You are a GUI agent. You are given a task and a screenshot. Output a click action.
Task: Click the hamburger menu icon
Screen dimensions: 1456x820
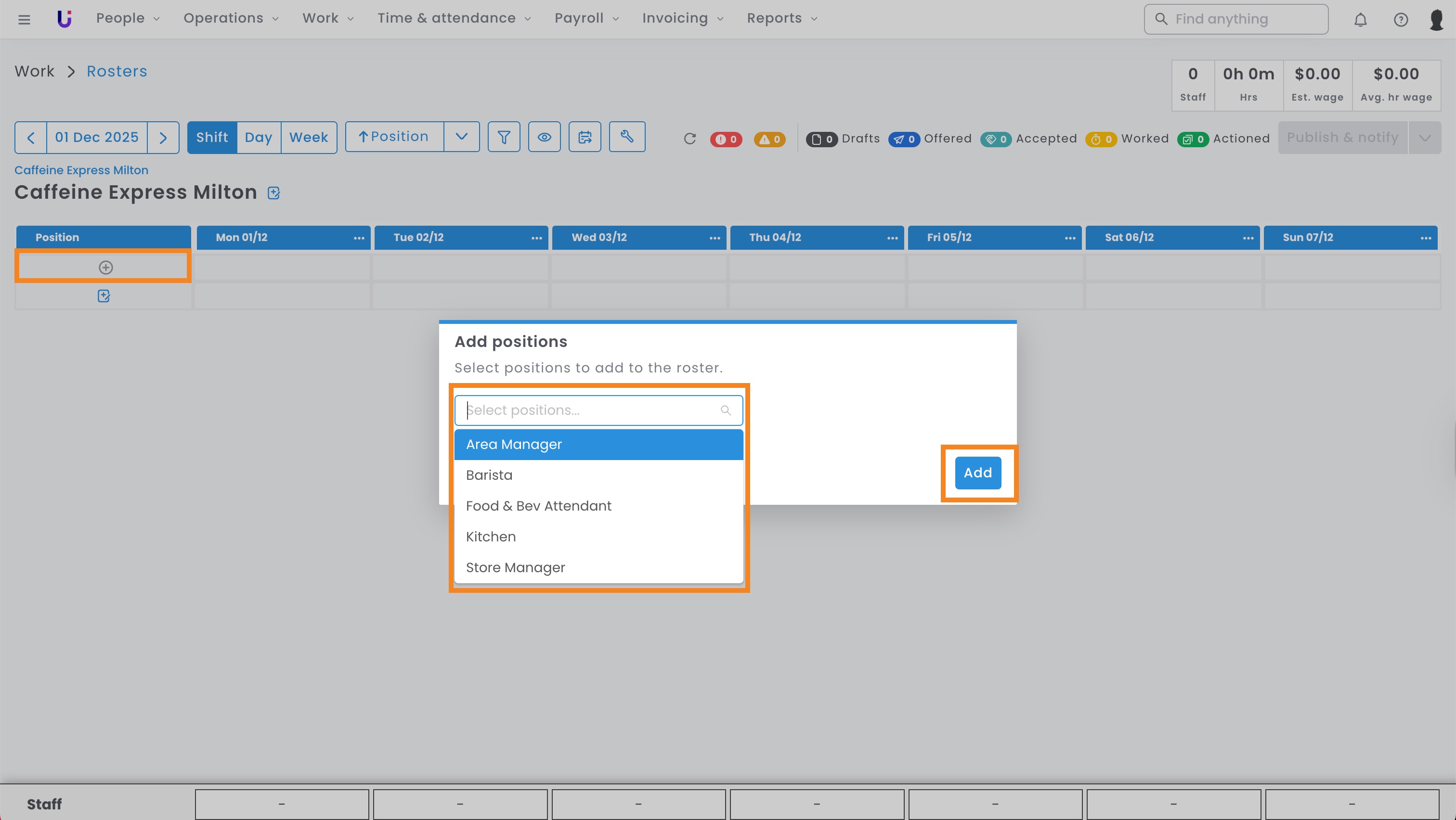tap(24, 20)
